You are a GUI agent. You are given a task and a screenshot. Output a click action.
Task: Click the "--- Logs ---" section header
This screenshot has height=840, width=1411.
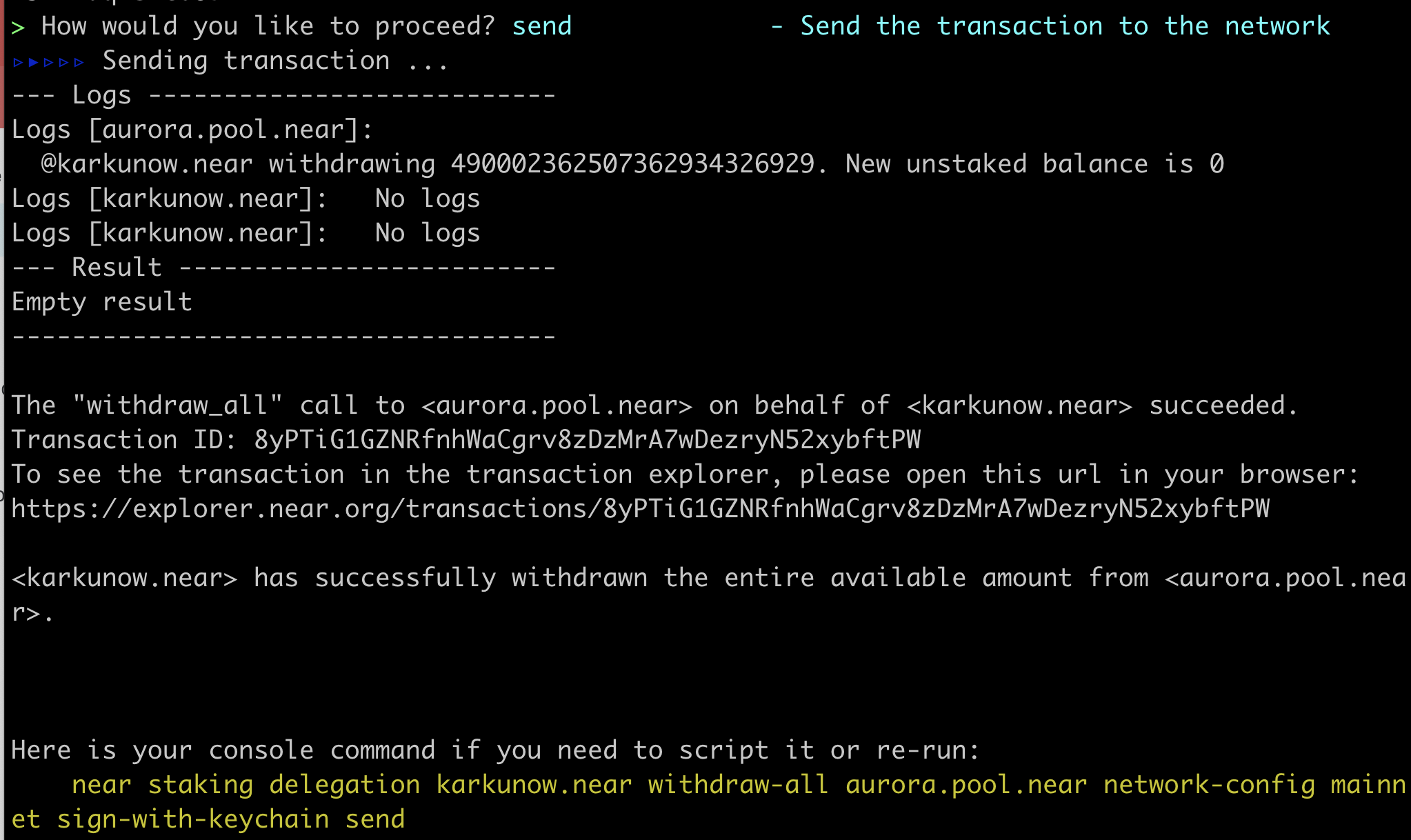(283, 95)
